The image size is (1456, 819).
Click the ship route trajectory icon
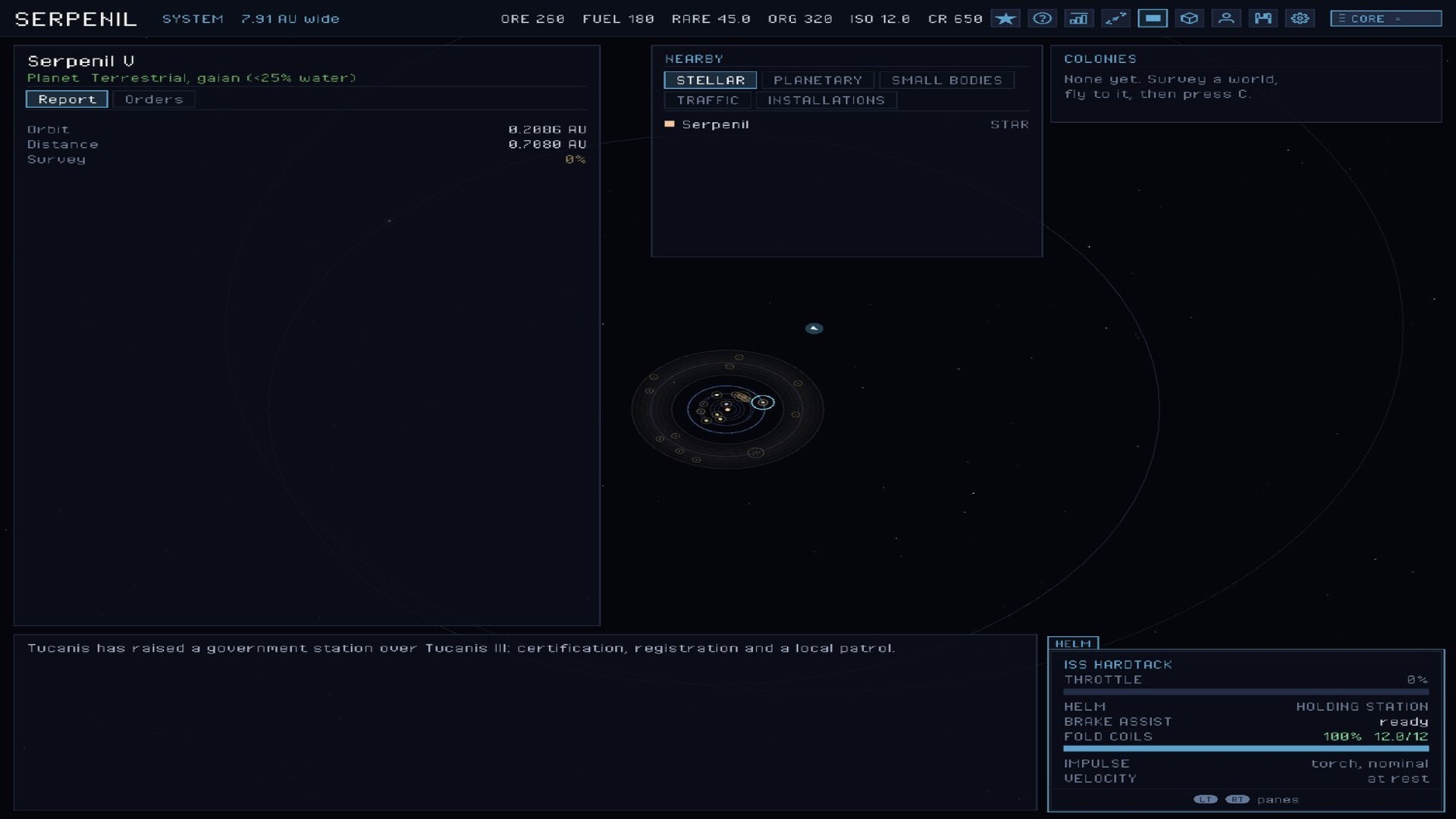[x=1116, y=18]
